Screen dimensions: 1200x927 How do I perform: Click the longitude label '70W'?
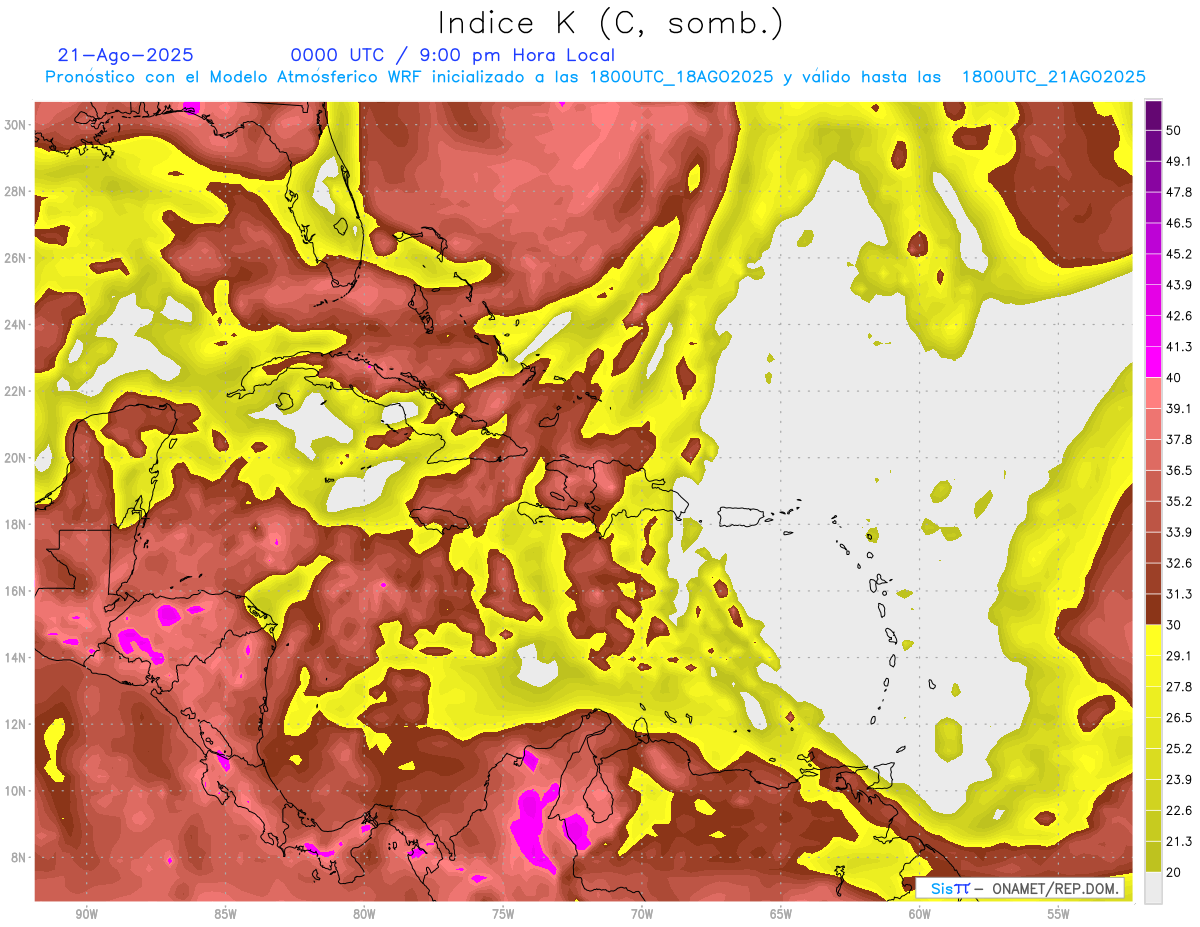(x=642, y=913)
